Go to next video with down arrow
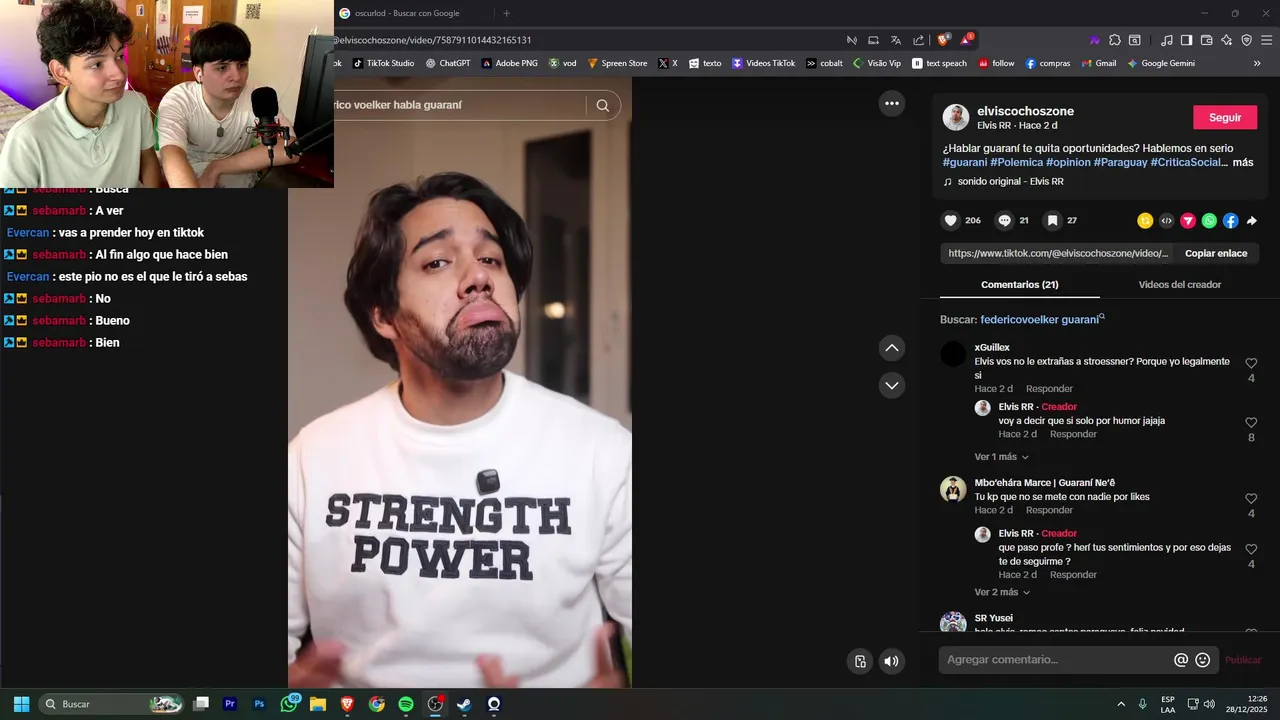 [892, 385]
